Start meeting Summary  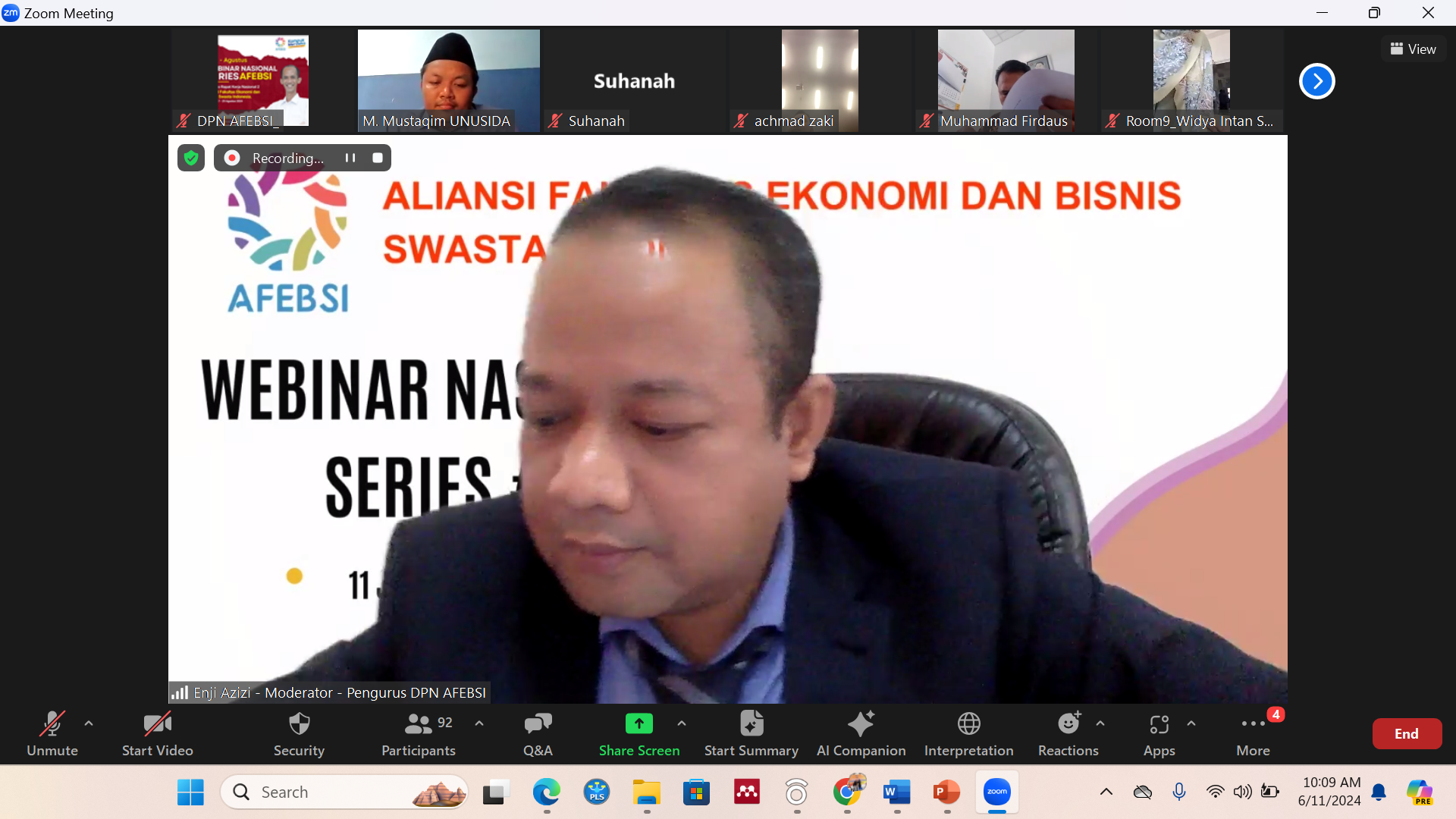coord(751,733)
